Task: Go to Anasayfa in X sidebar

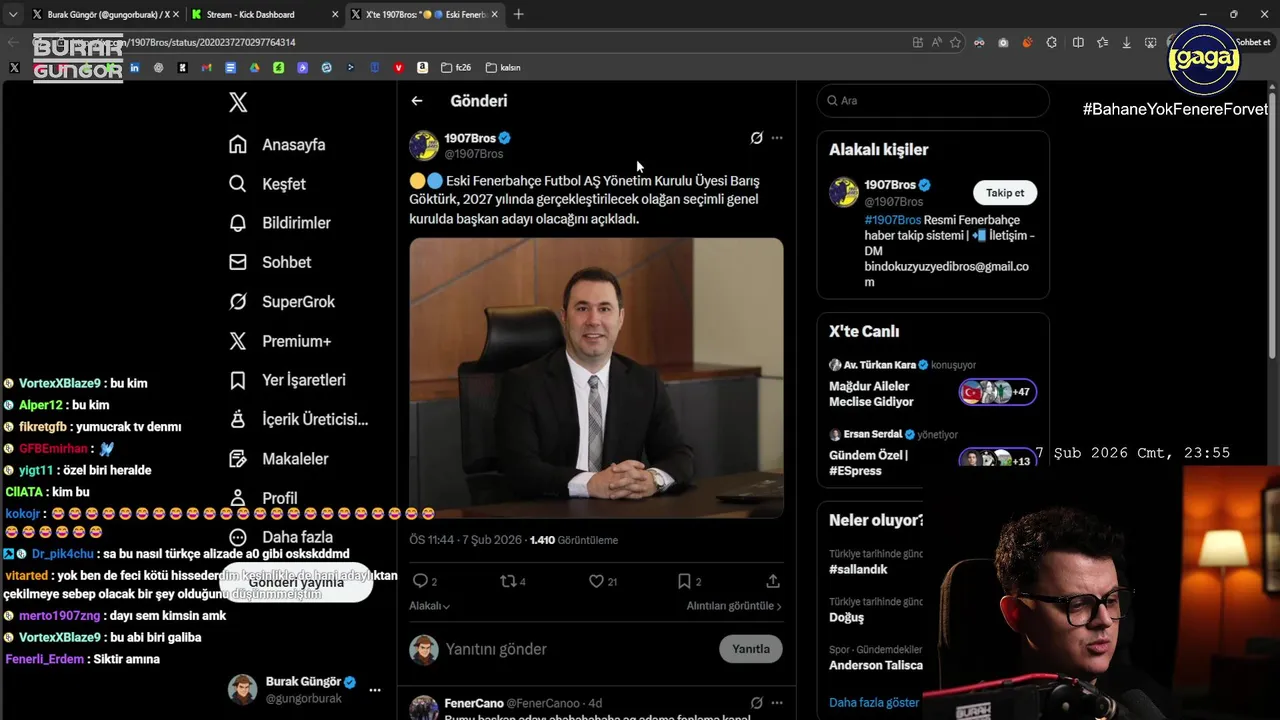Action: tap(277, 144)
